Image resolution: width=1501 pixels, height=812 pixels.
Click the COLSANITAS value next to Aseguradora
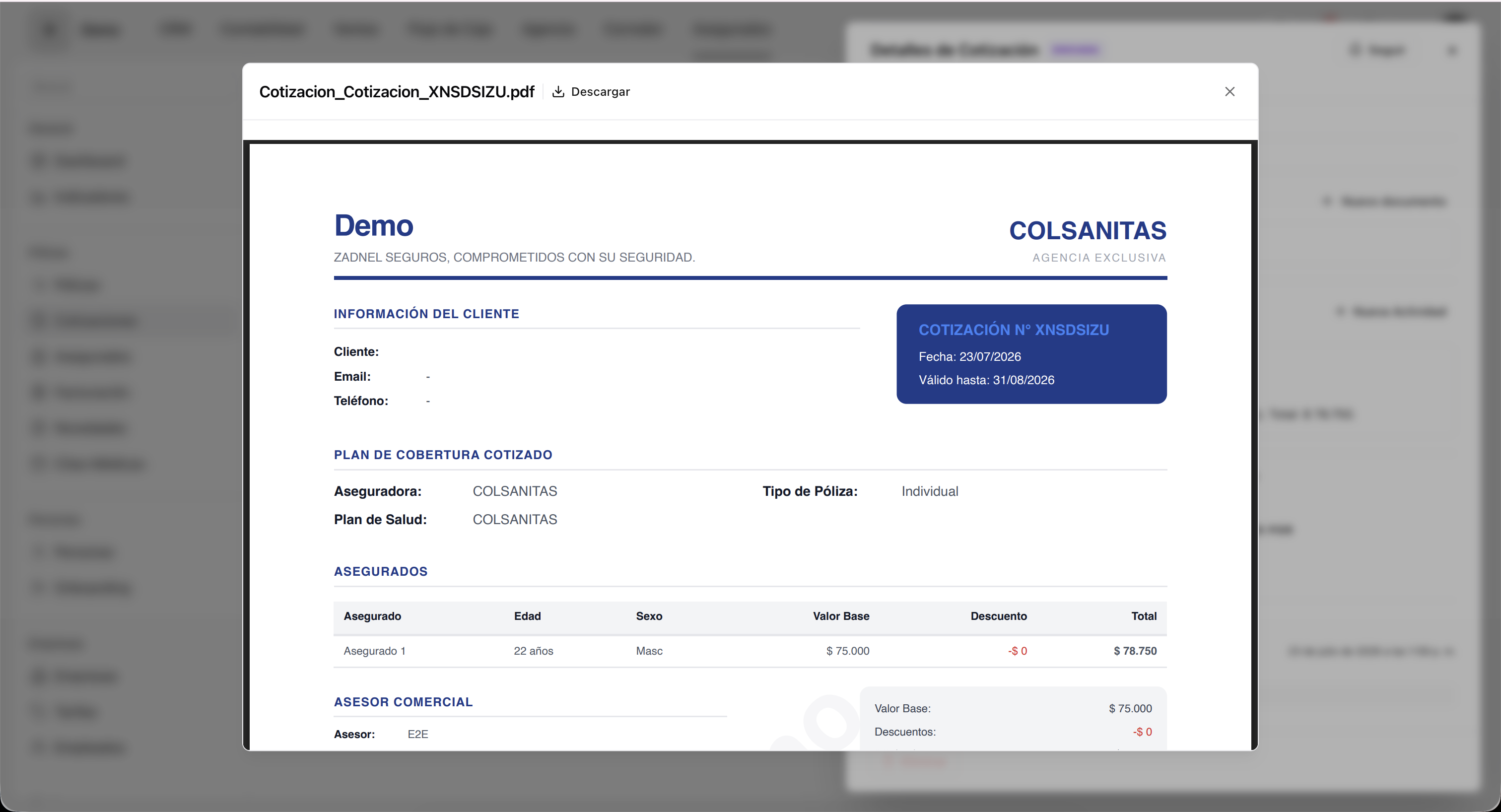[x=515, y=491]
